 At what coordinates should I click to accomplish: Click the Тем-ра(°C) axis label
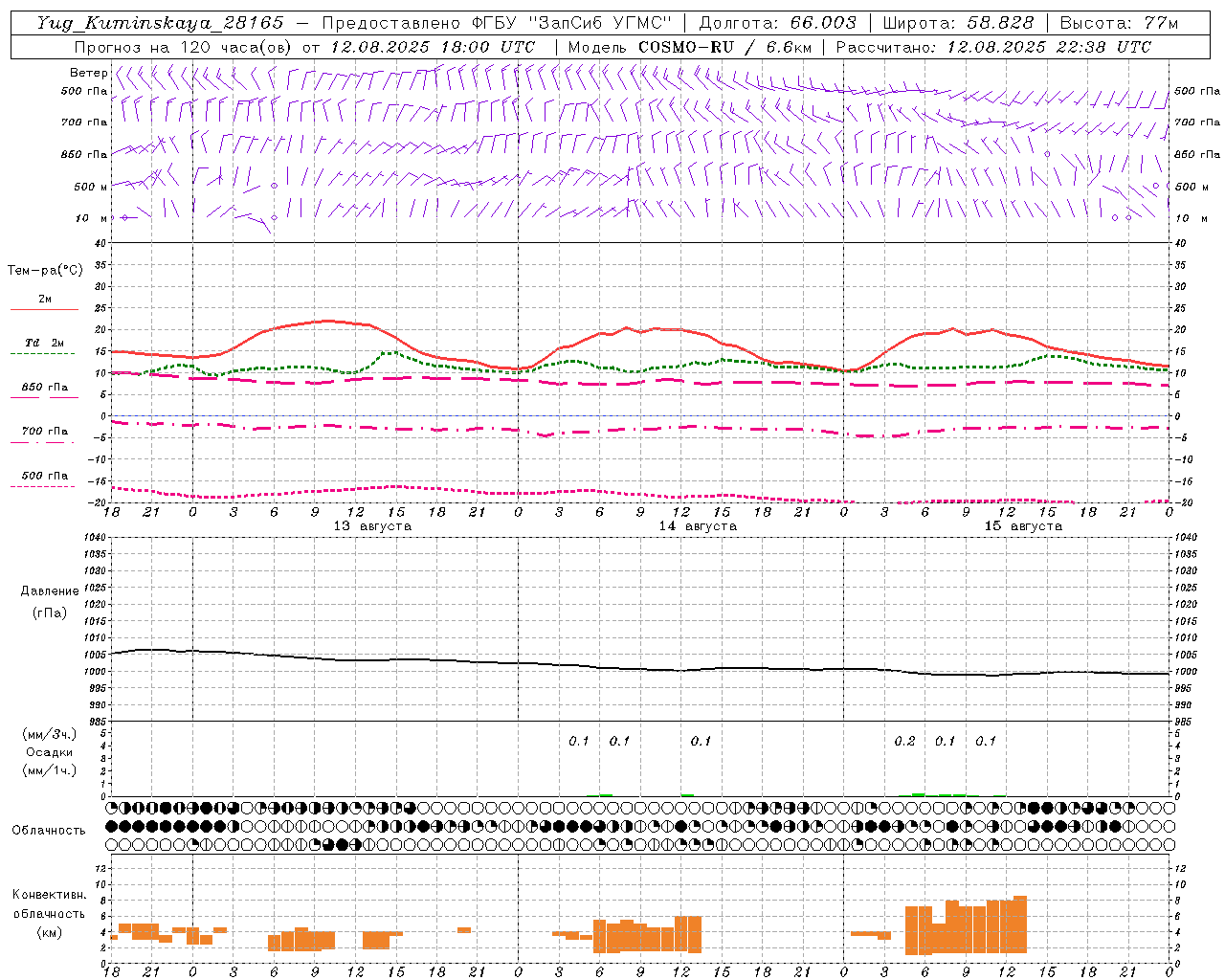(x=45, y=271)
